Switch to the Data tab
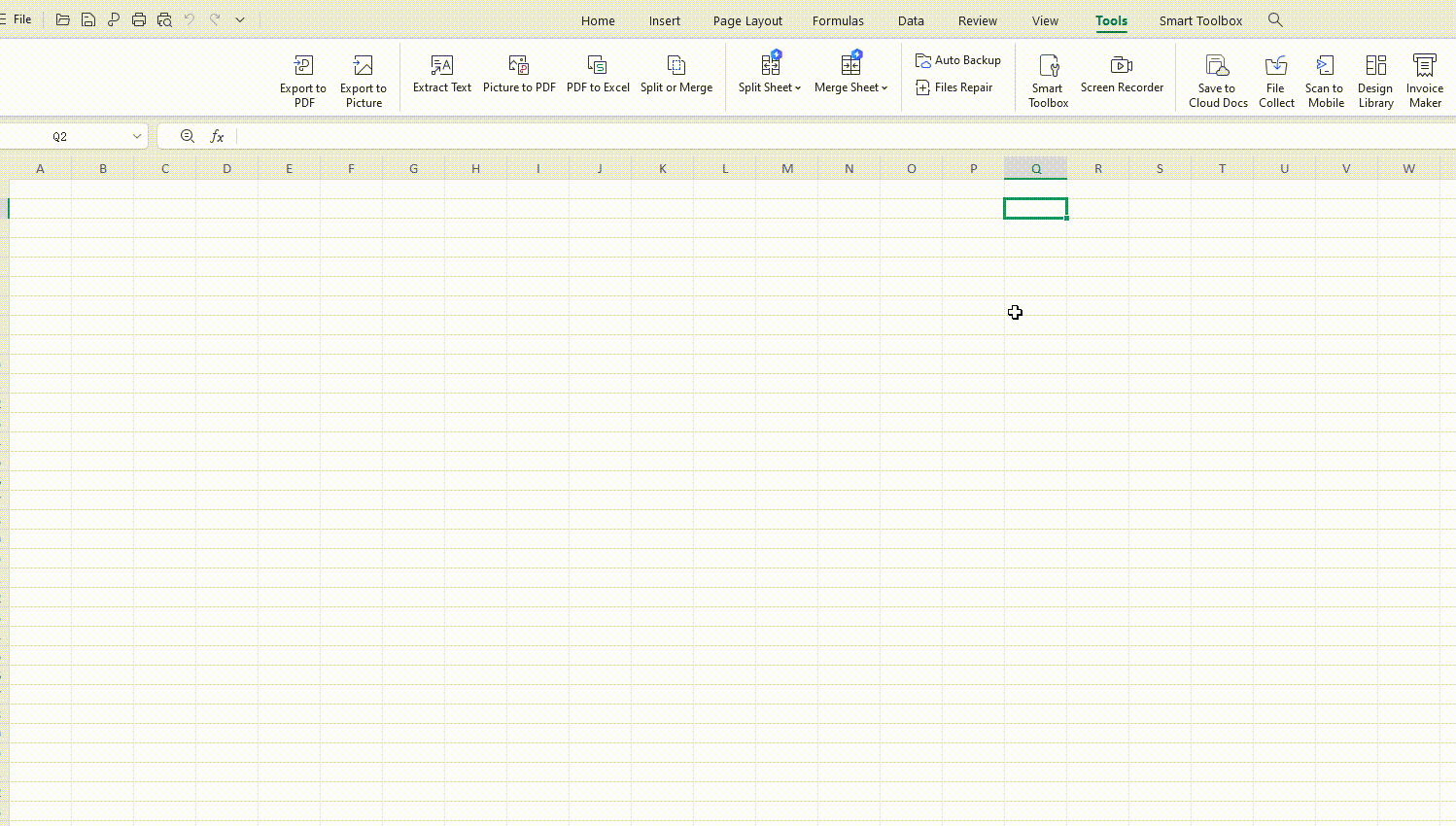1456x826 pixels. click(x=911, y=20)
